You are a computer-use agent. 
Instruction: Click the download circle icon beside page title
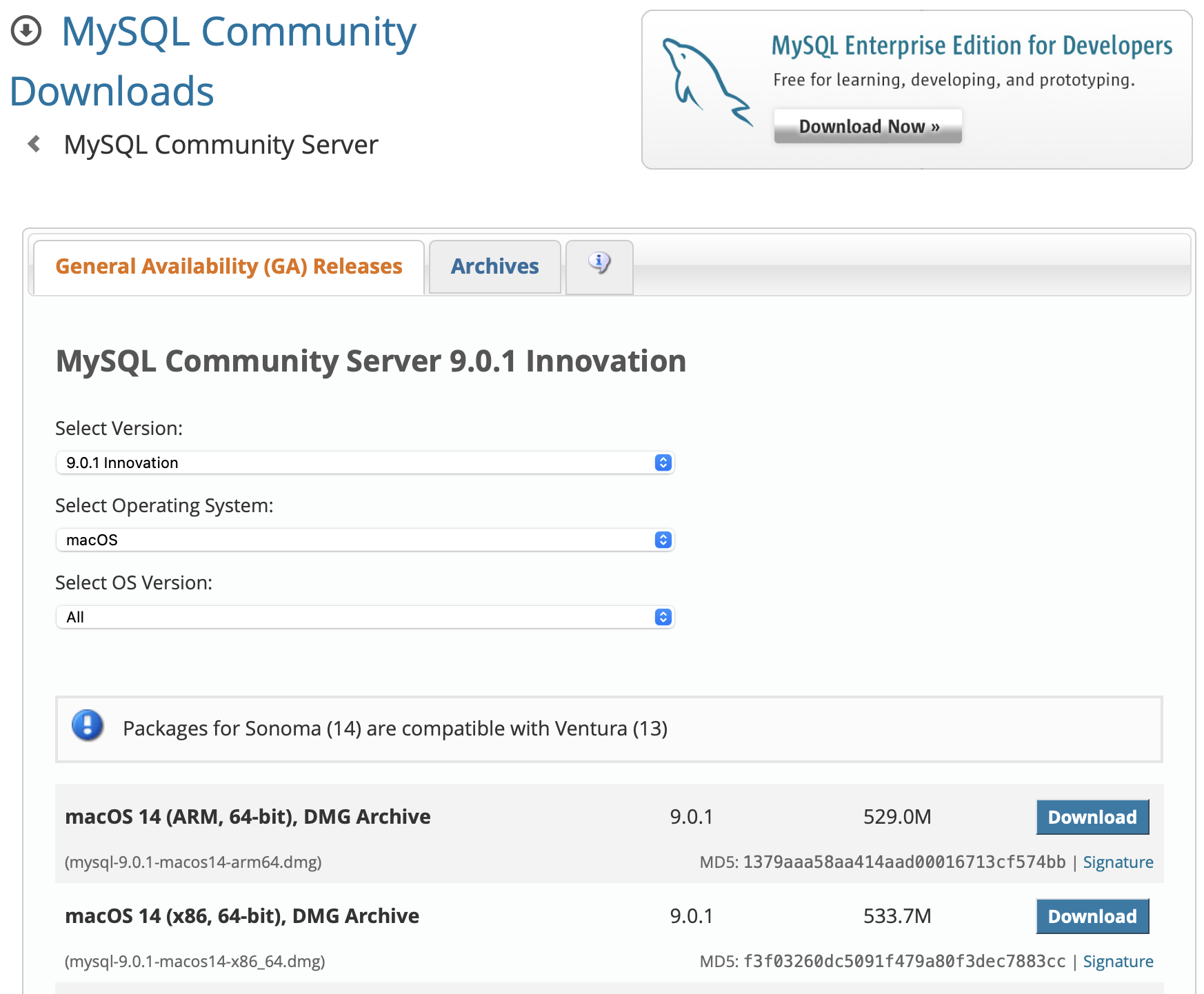tap(27, 31)
